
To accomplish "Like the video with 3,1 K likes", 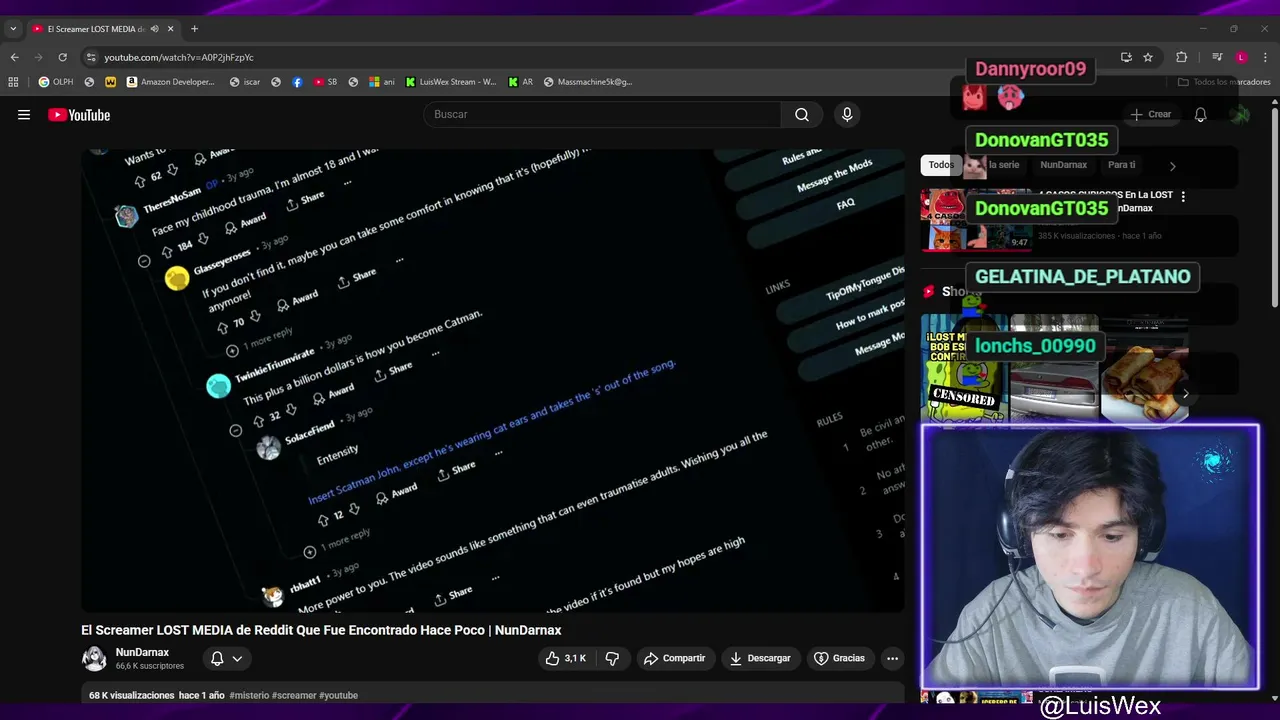I will coord(565,658).
